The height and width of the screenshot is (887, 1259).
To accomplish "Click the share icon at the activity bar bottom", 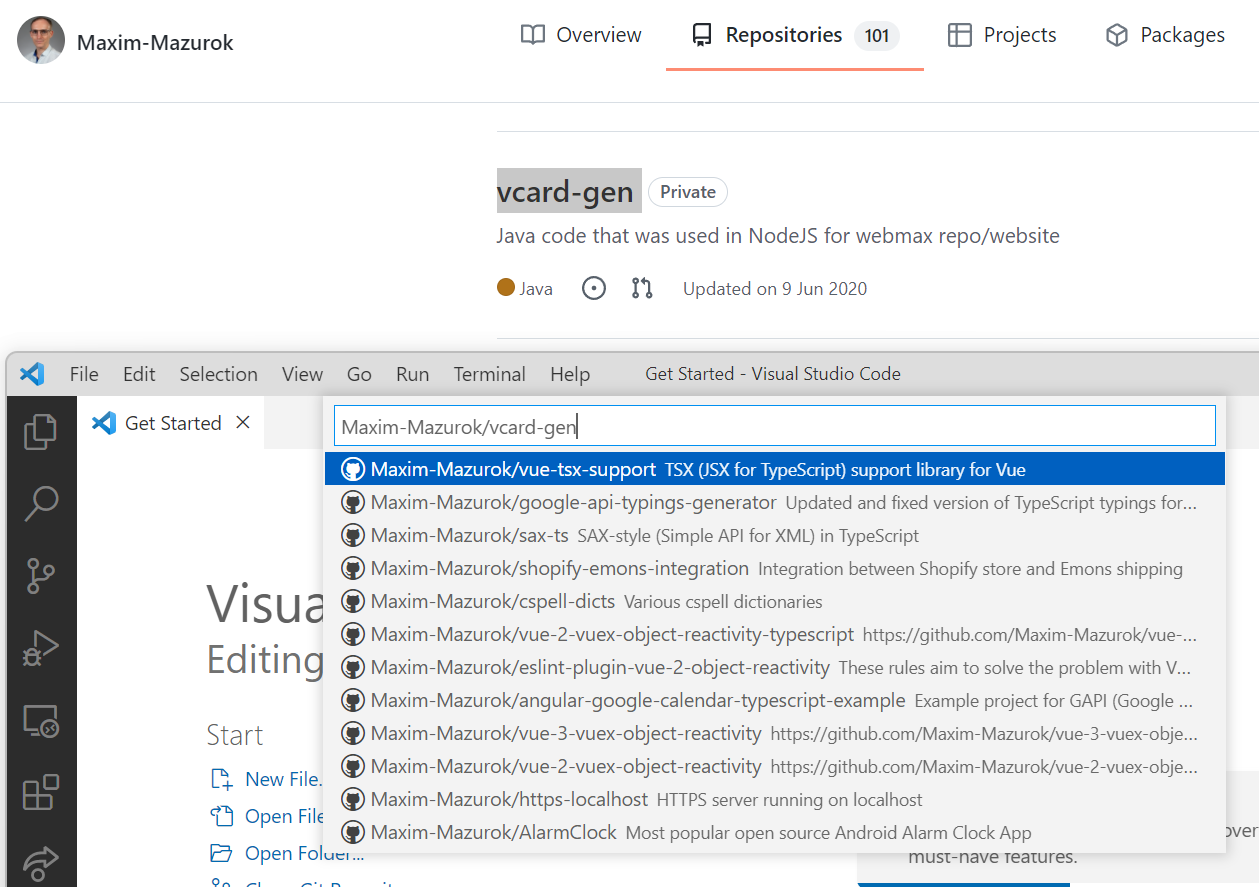I will (x=41, y=864).
